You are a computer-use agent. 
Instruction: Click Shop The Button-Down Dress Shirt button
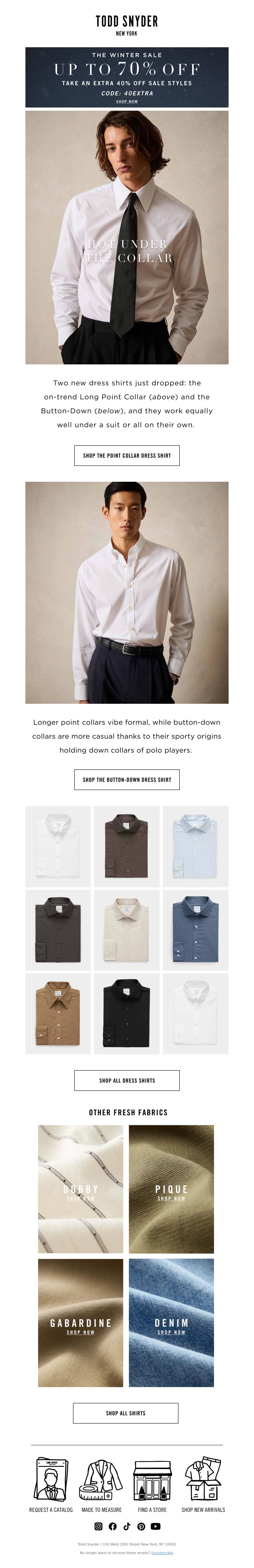(x=127, y=779)
